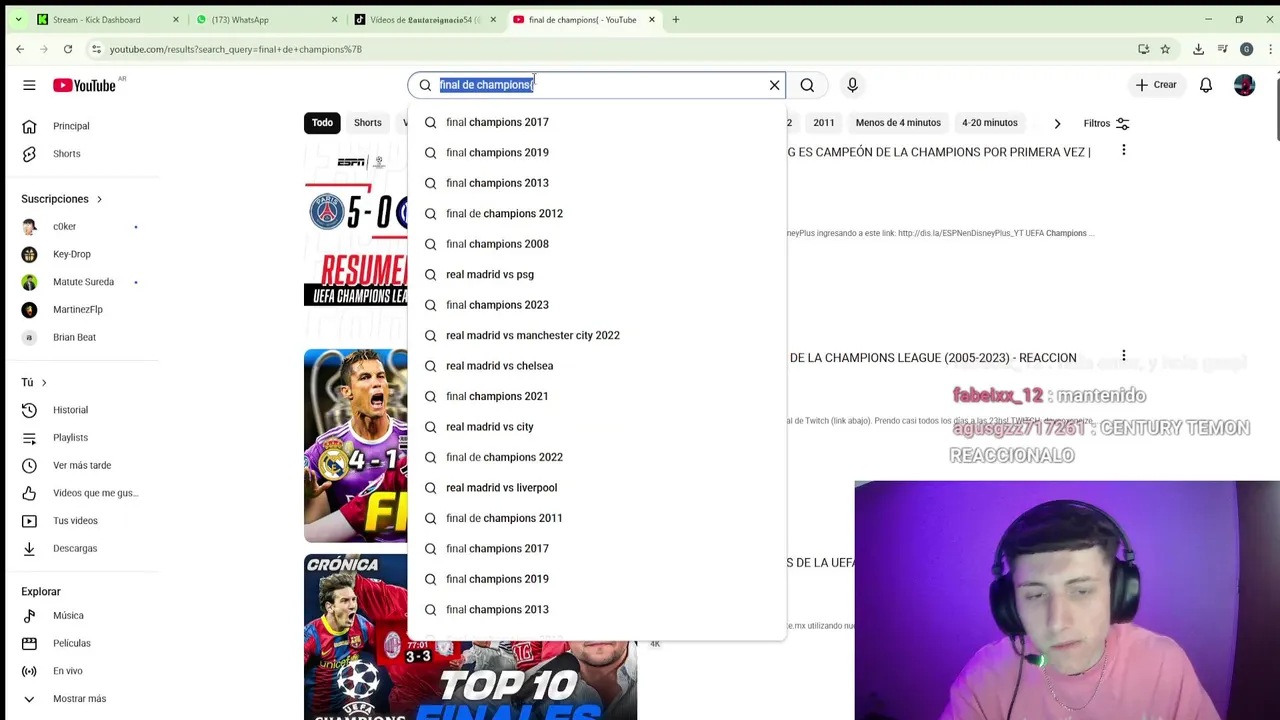This screenshot has width=1280, height=720.
Task: Choose suggestion final champions 2008
Action: tap(597, 244)
